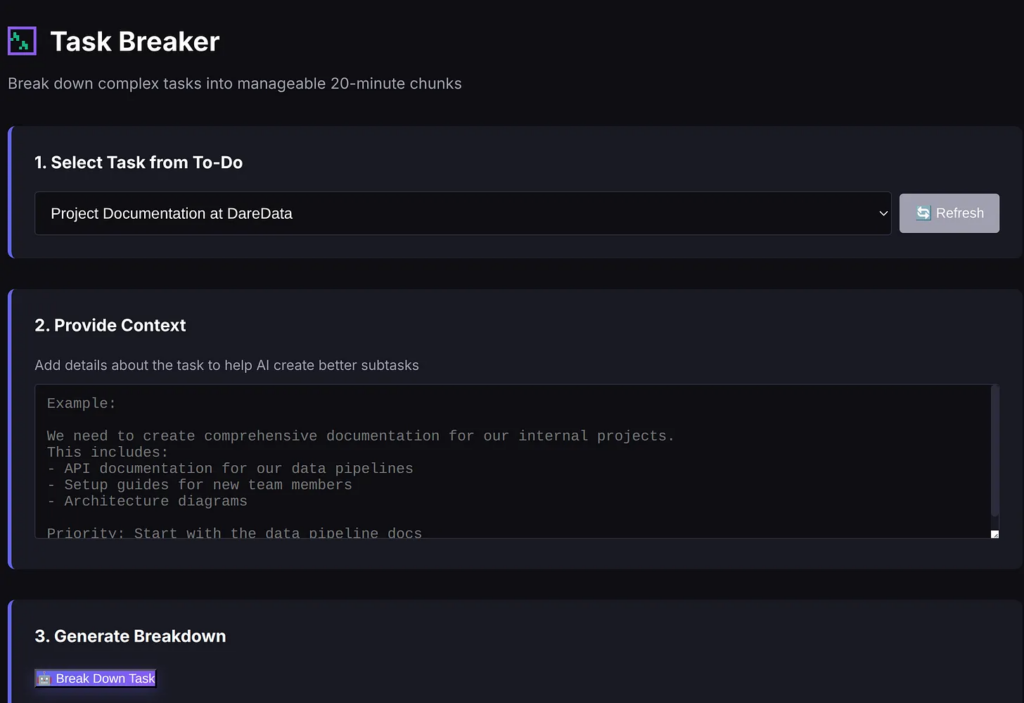
Task: Click the dropdown chevron beside DareData task
Action: [882, 213]
